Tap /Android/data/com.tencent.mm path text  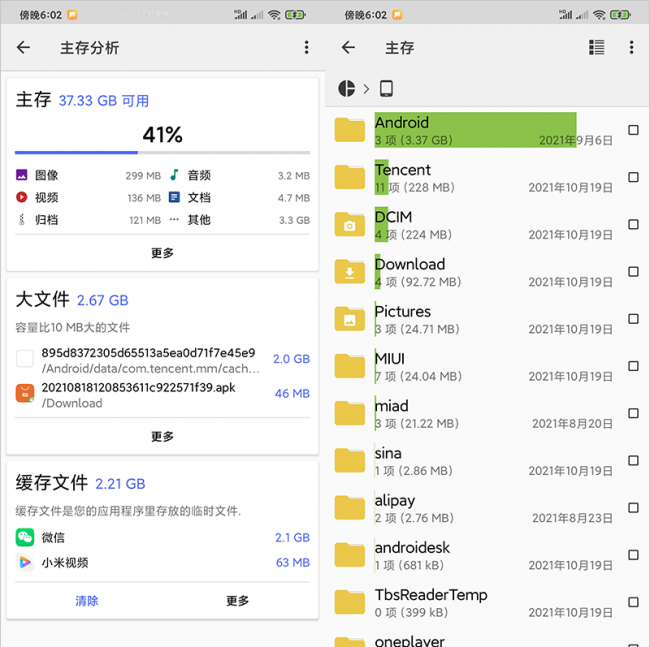[150, 368]
